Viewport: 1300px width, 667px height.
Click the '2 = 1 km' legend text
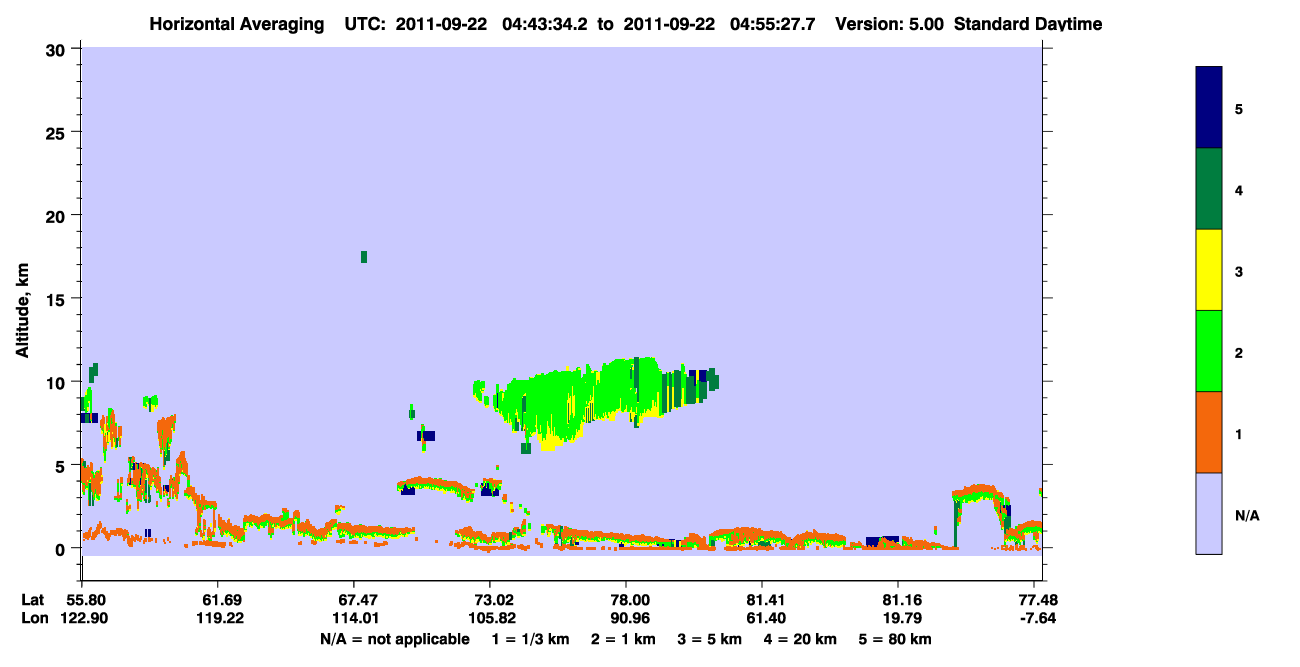pyautogui.click(x=623, y=639)
